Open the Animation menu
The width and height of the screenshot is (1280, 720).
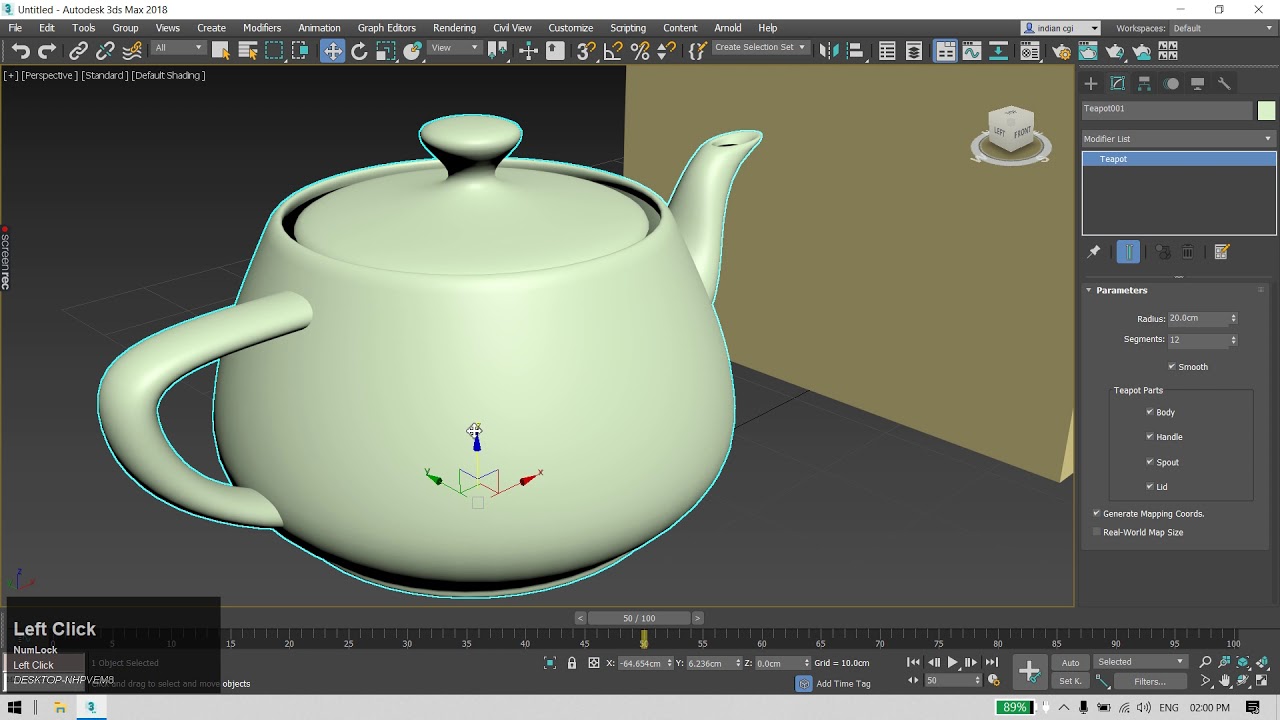click(x=319, y=28)
